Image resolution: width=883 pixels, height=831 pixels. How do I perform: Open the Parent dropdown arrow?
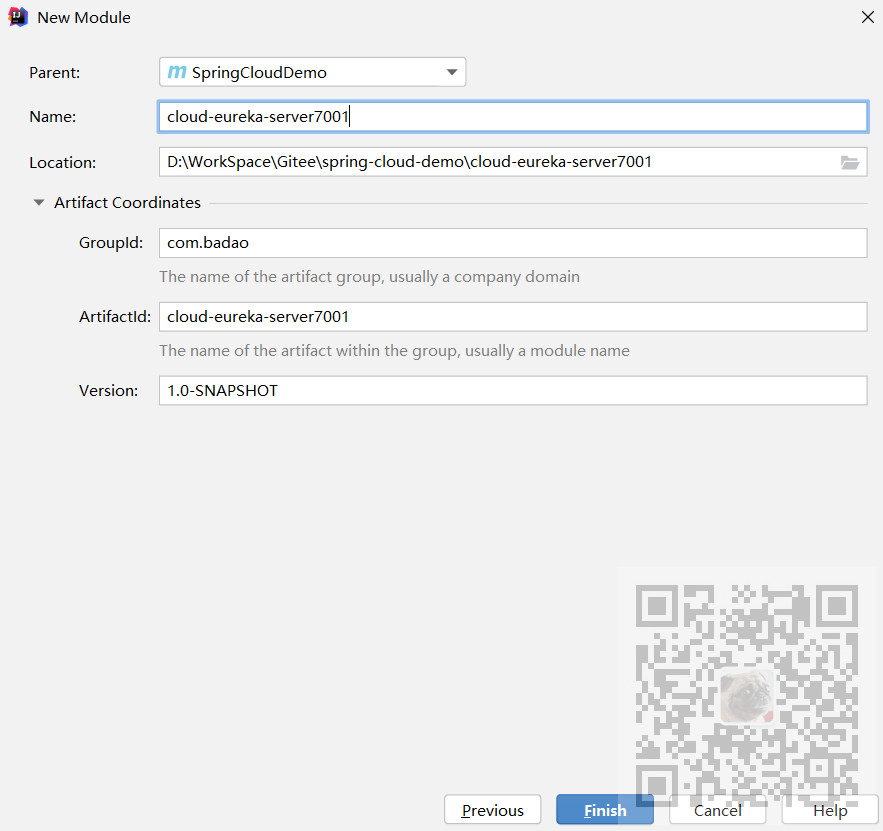click(452, 72)
